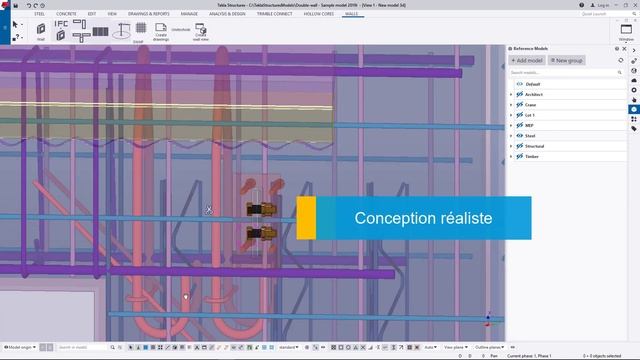Click the Window switcher icon
640x360 pixels.
coord(626,30)
